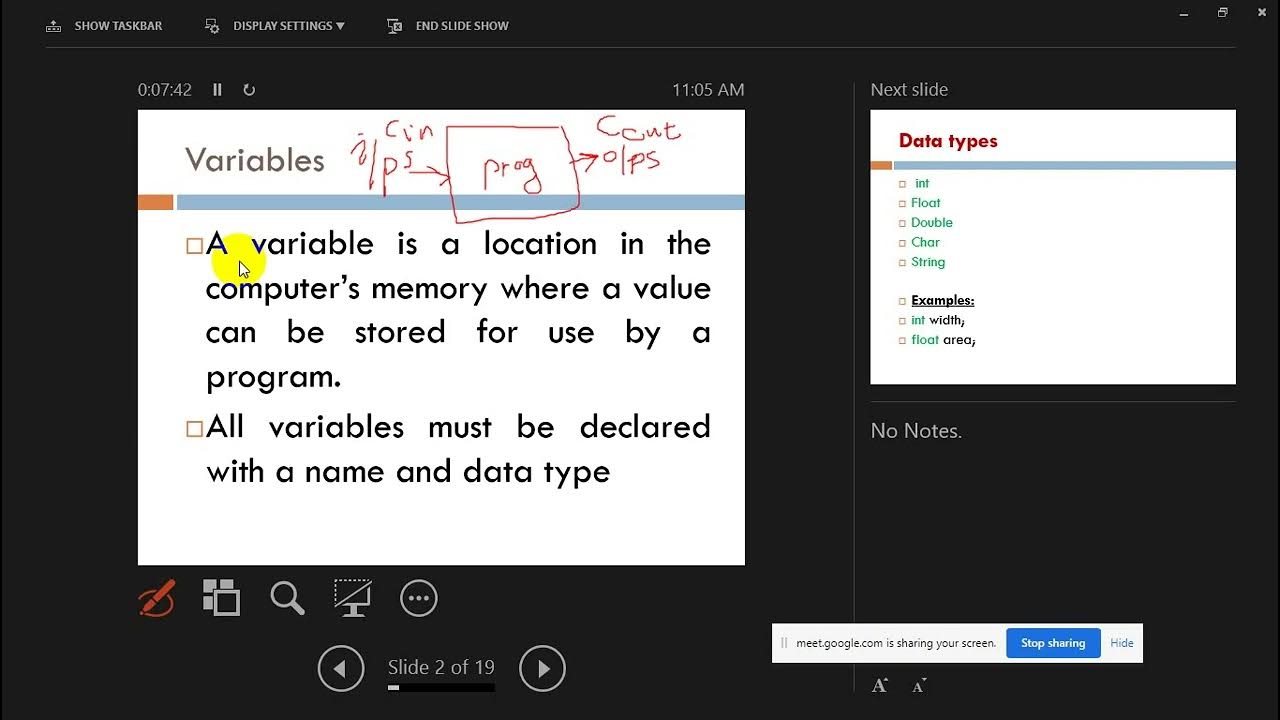1280x720 pixels.
Task: Click 'Double' in next slide preview
Action: pyautogui.click(x=932, y=223)
